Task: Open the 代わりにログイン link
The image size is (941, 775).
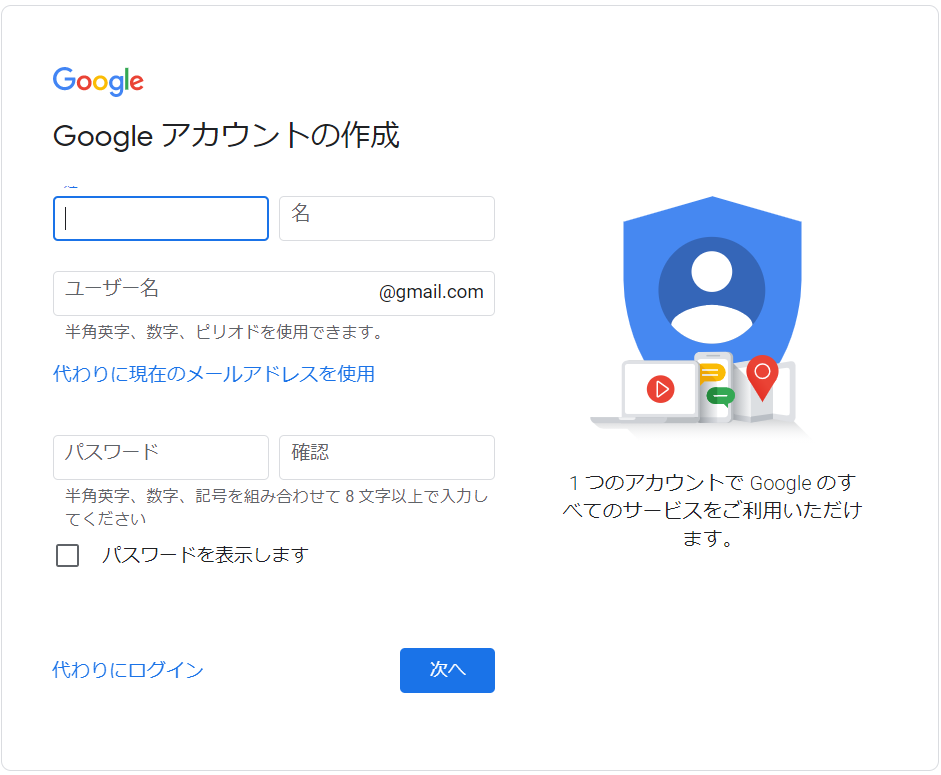Action: point(128,670)
